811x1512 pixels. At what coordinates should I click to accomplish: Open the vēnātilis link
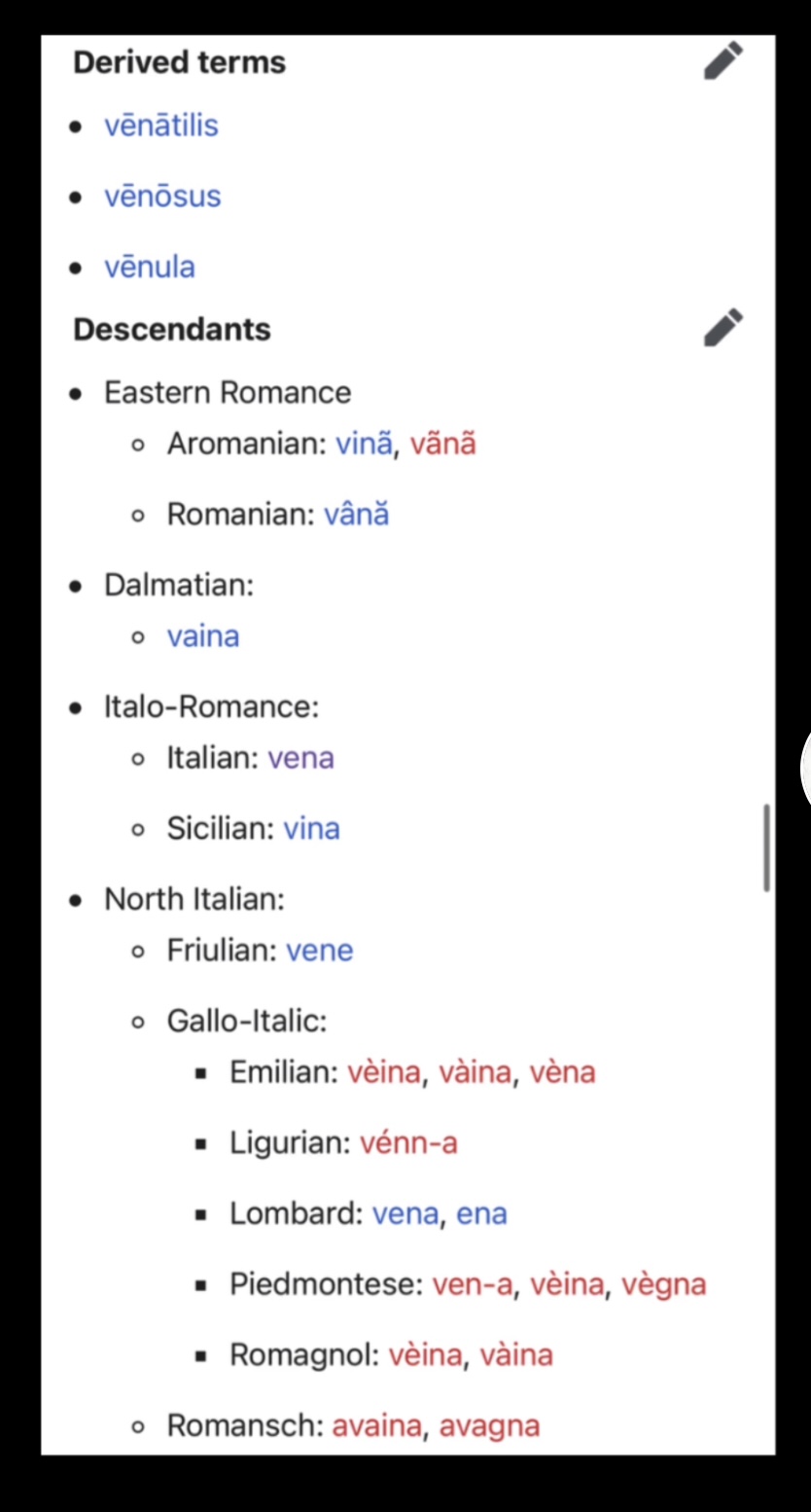(161, 126)
